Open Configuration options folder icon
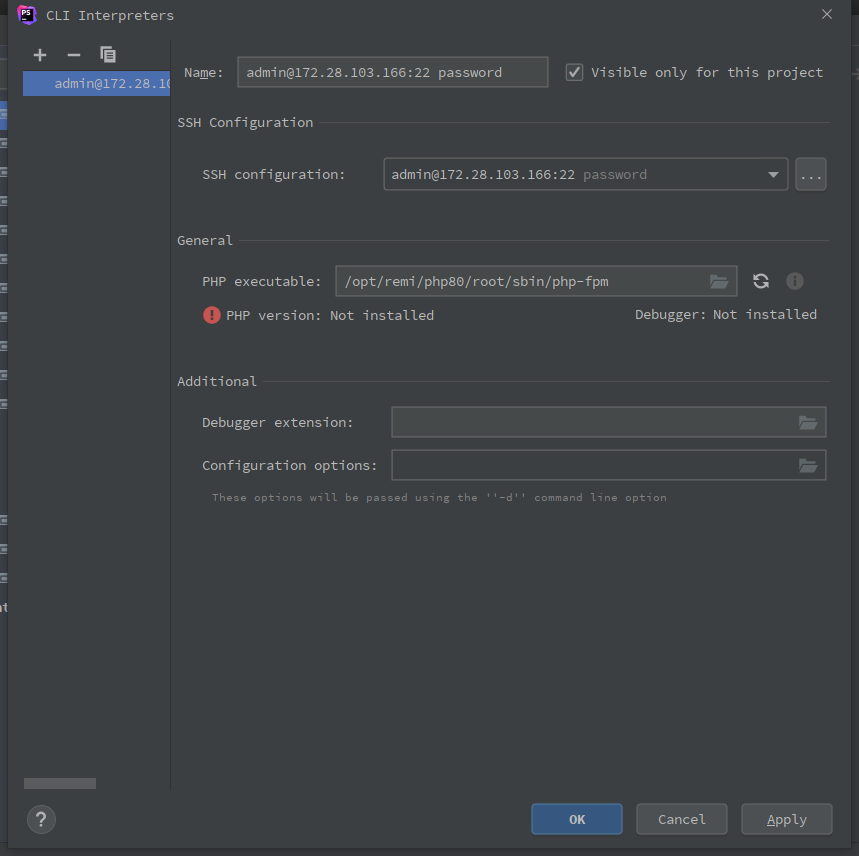Viewport: 859px width, 856px height. tap(808, 466)
